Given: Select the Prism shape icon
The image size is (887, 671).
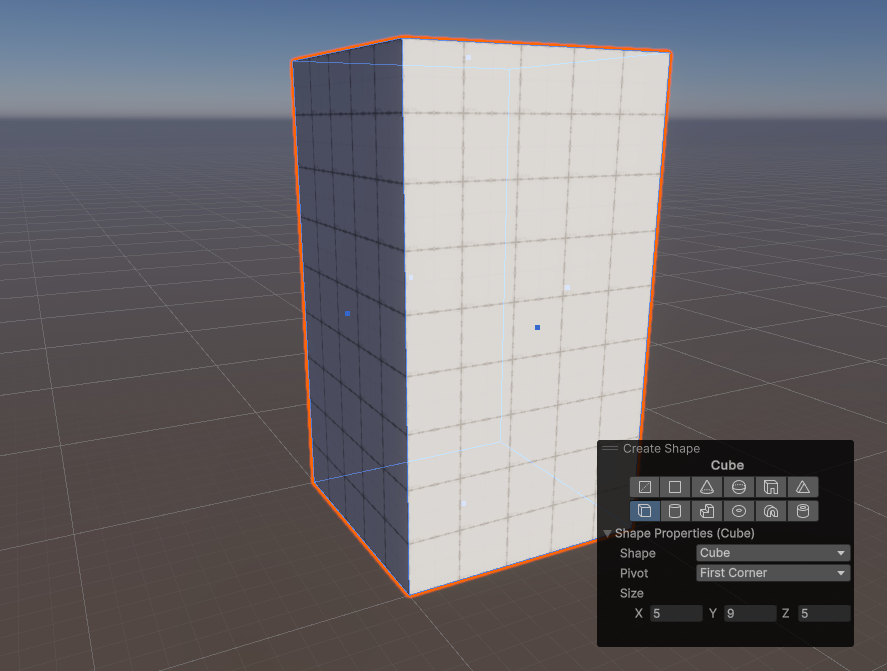Looking at the screenshot, I should pyautogui.click(x=803, y=487).
